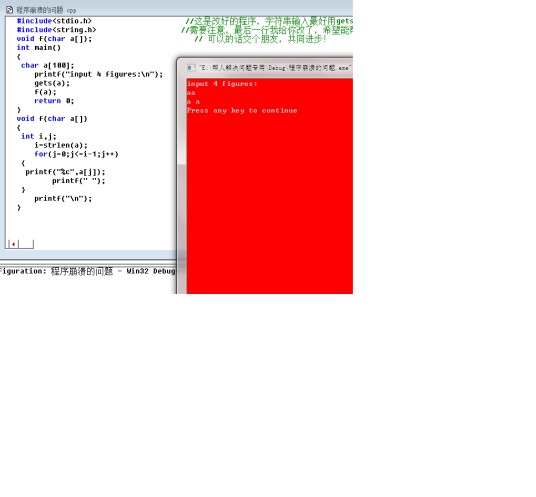Click the 'return 0;' line
Image resolution: width=536 pixels, height=497 pixels.
(x=54, y=101)
